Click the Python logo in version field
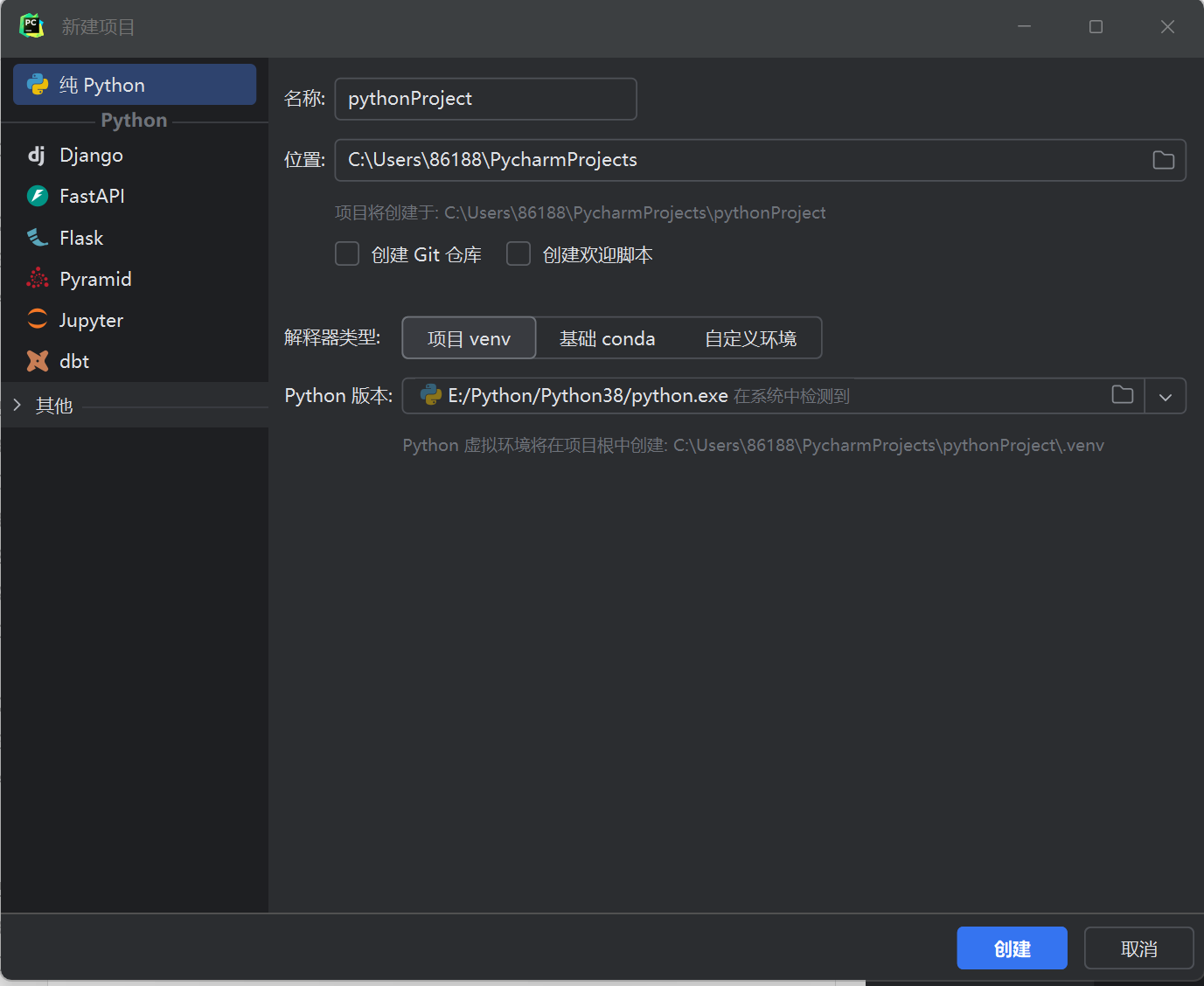 pyautogui.click(x=431, y=395)
